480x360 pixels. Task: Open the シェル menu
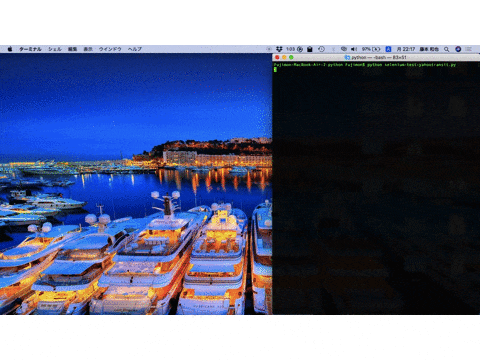click(55, 49)
